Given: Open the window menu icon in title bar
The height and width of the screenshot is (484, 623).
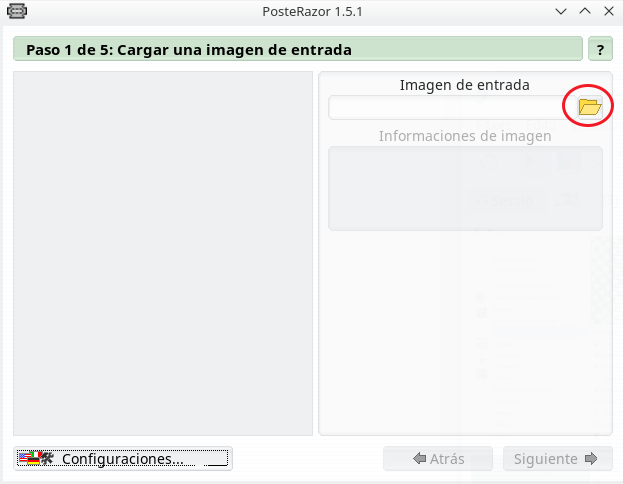Looking at the screenshot, I should pos(17,11).
